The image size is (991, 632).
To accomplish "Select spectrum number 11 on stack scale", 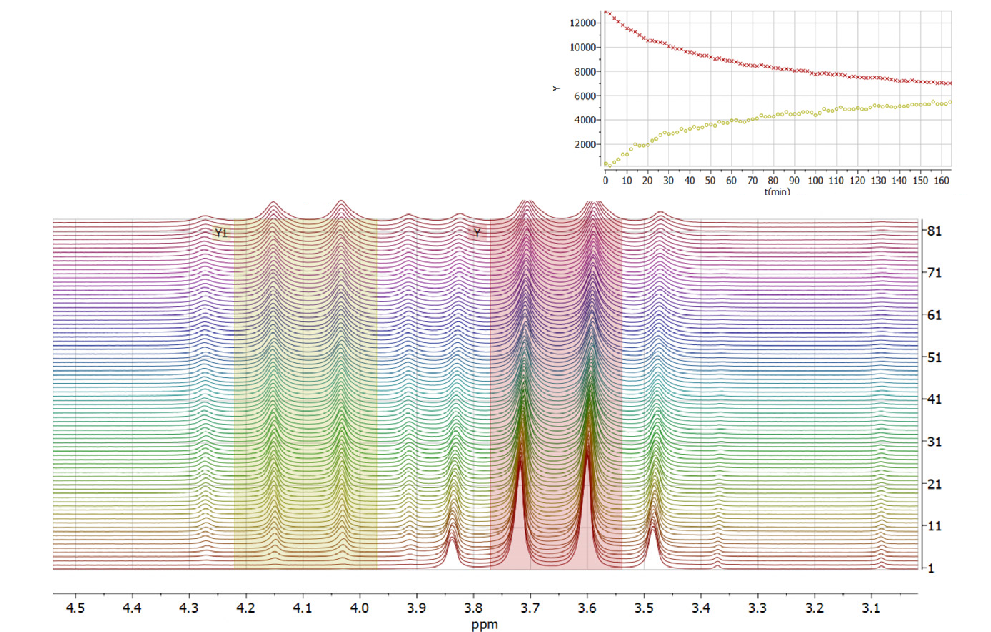I will click(x=934, y=526).
